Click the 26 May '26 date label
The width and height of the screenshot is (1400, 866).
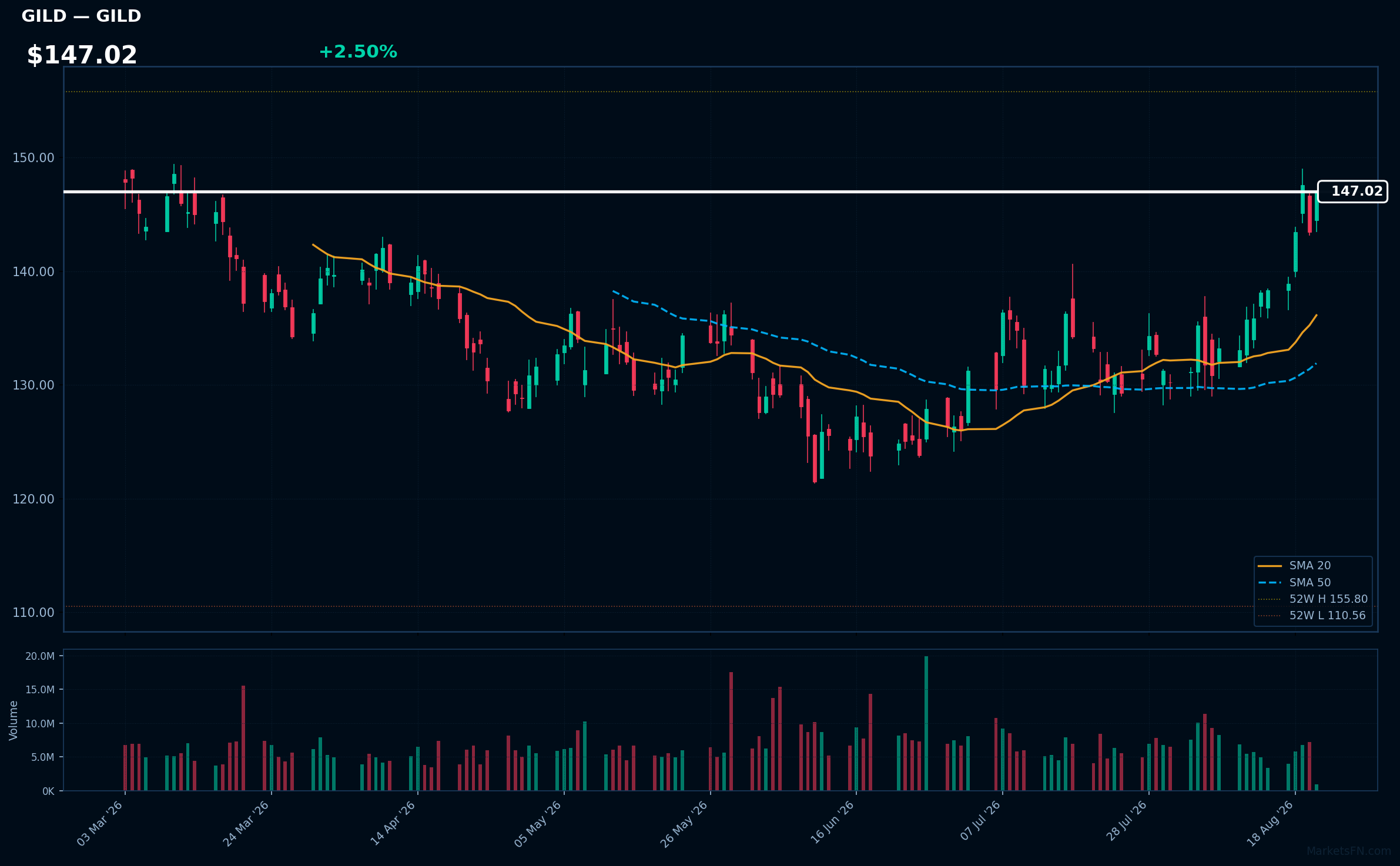tap(685, 824)
